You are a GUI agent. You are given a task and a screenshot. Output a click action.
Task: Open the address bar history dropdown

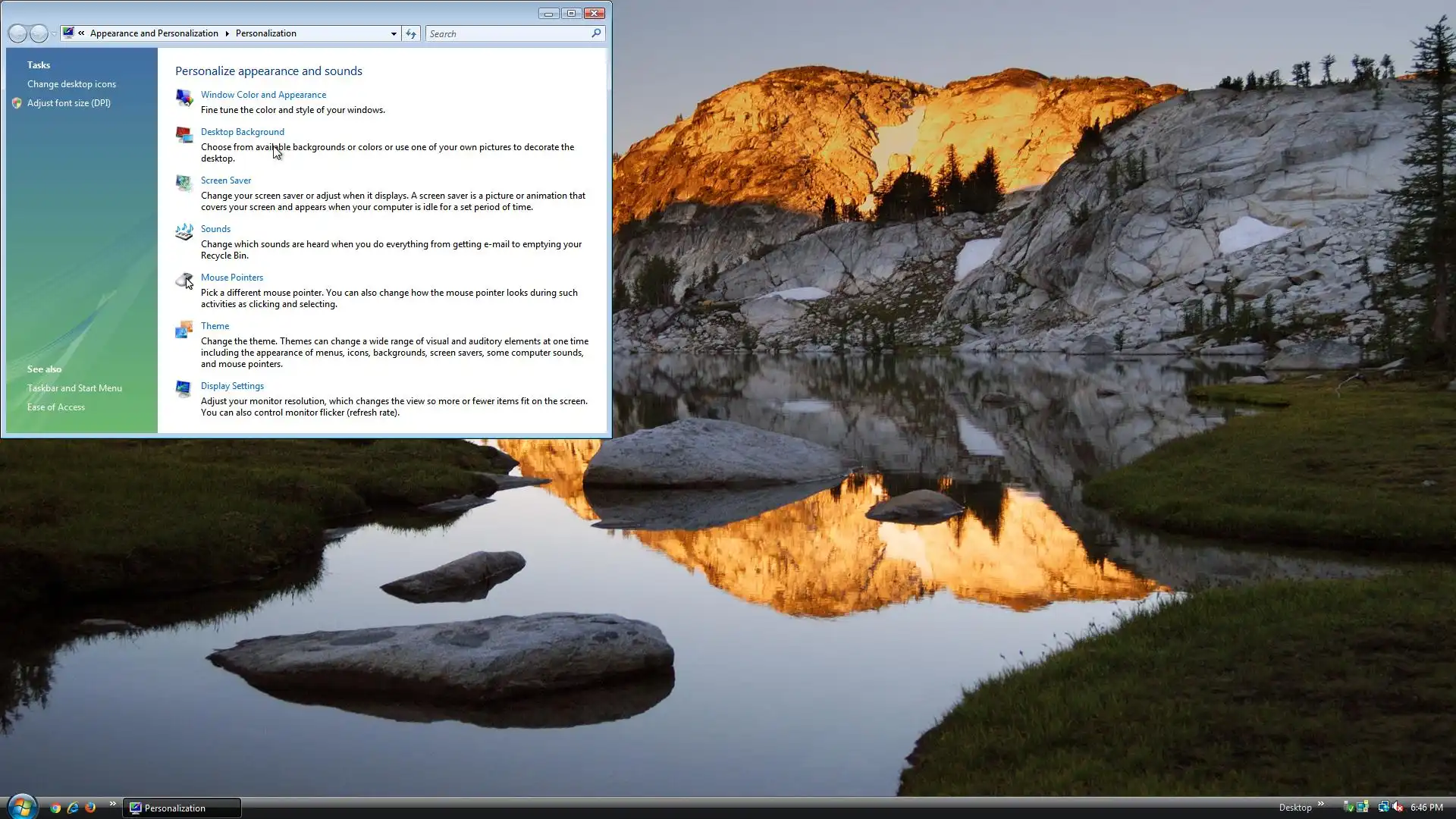394,33
